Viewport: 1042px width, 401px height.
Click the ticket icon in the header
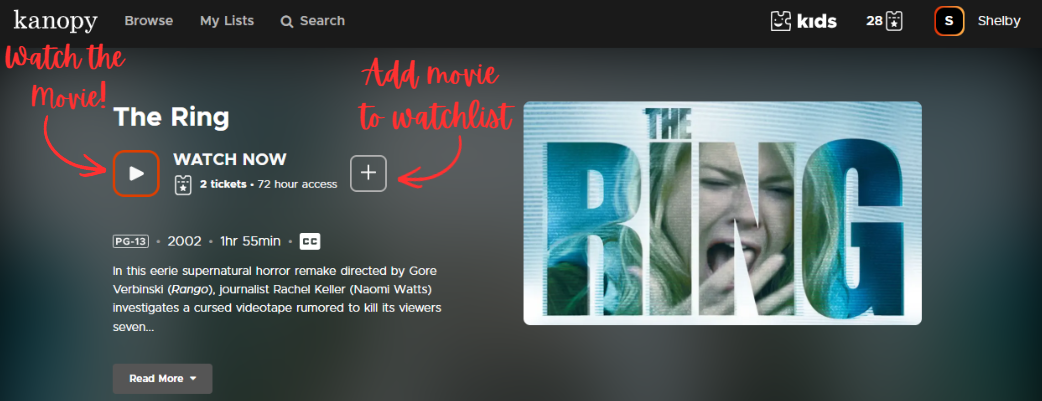tap(894, 21)
